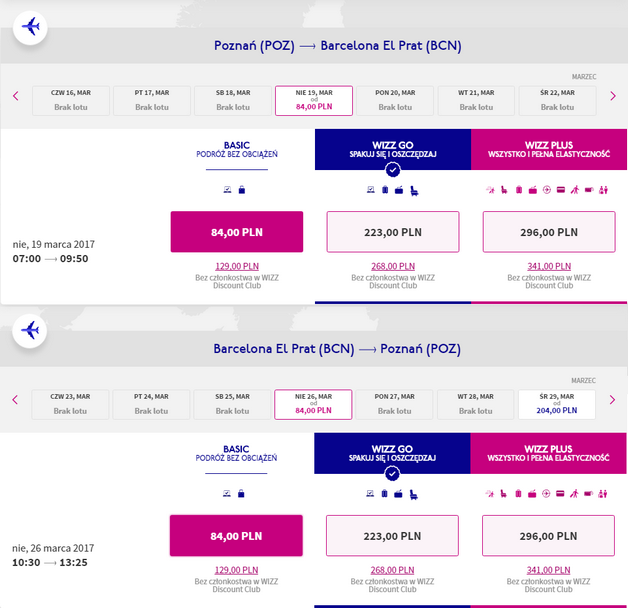Show earlier outbound dates with left arrow
628x608 pixels.
(x=15, y=97)
